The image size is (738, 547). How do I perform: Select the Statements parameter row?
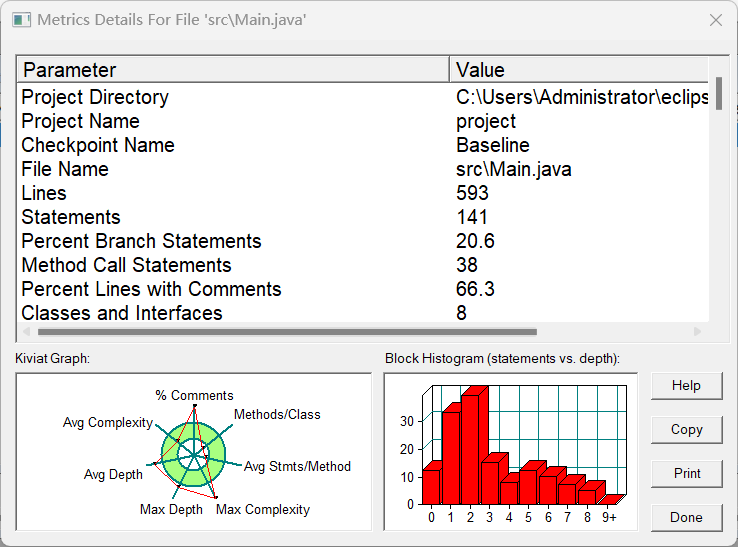coord(362,217)
